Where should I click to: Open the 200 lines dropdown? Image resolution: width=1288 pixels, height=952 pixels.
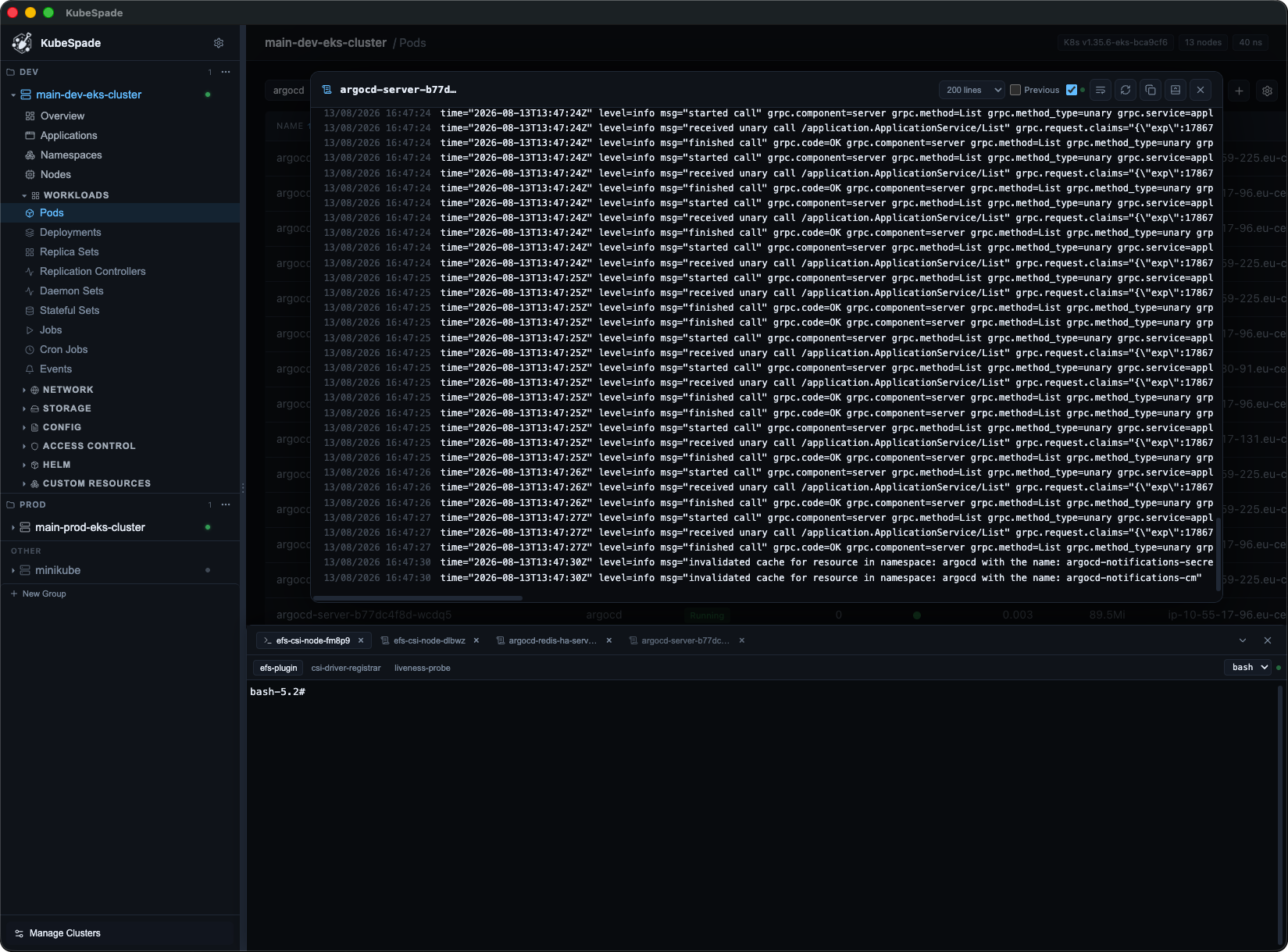tap(972, 90)
